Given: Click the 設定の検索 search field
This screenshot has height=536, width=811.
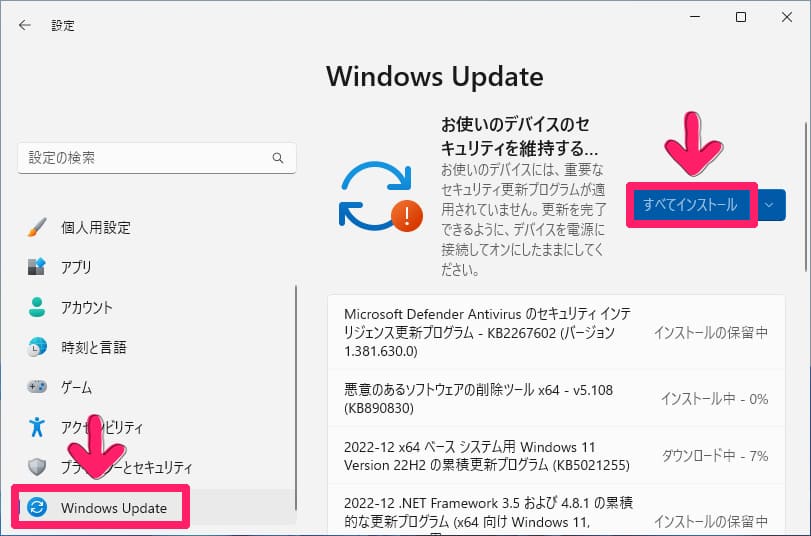Looking at the screenshot, I should pyautogui.click(x=157, y=158).
